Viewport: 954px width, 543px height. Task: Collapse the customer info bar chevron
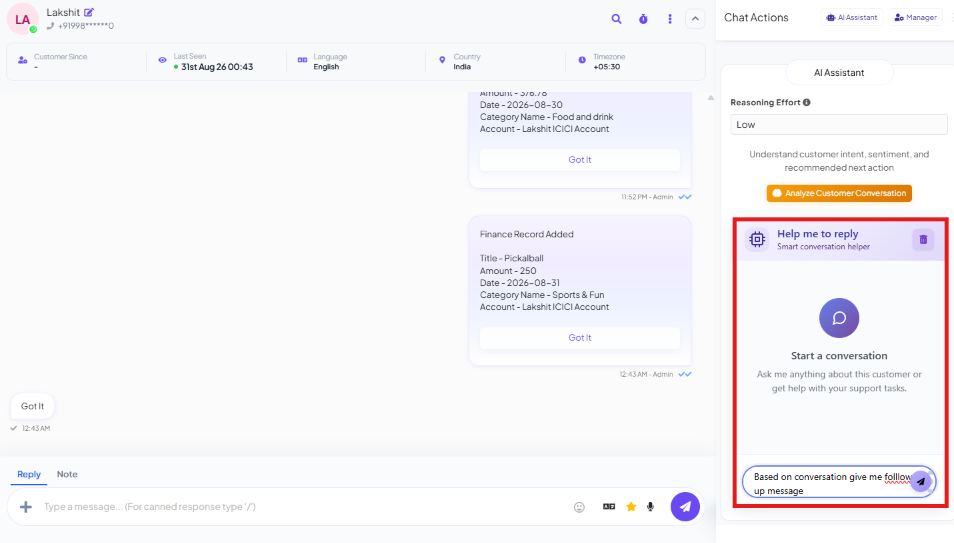click(695, 19)
